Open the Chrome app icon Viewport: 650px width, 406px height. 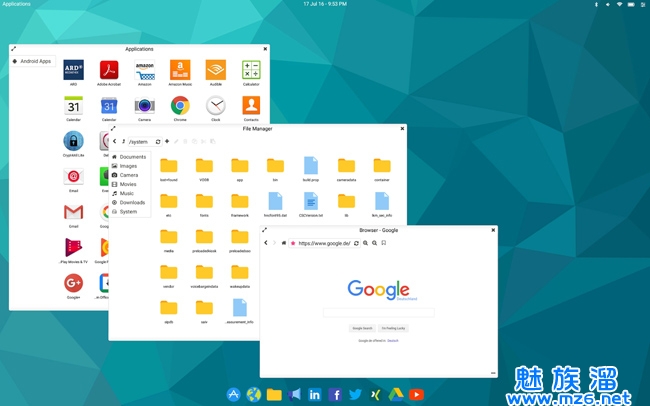(180, 105)
